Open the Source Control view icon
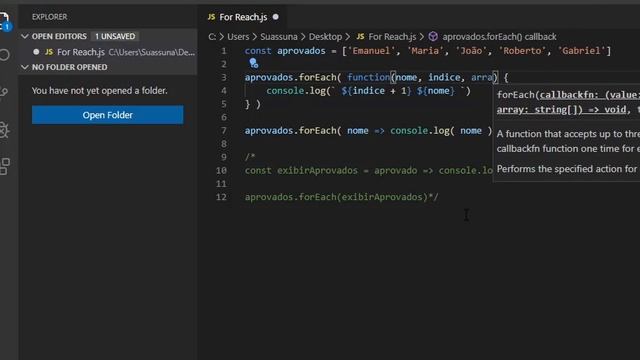 pos(4,92)
